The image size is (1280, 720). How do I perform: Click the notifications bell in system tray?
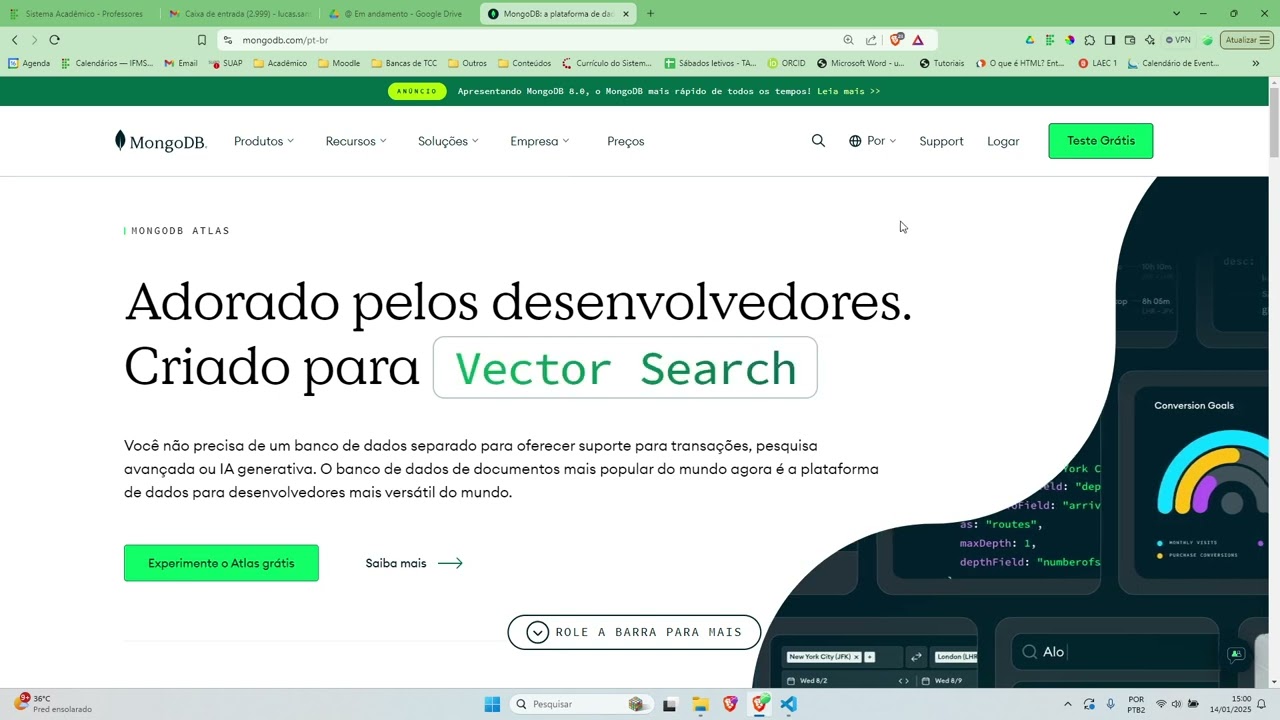(1261, 704)
